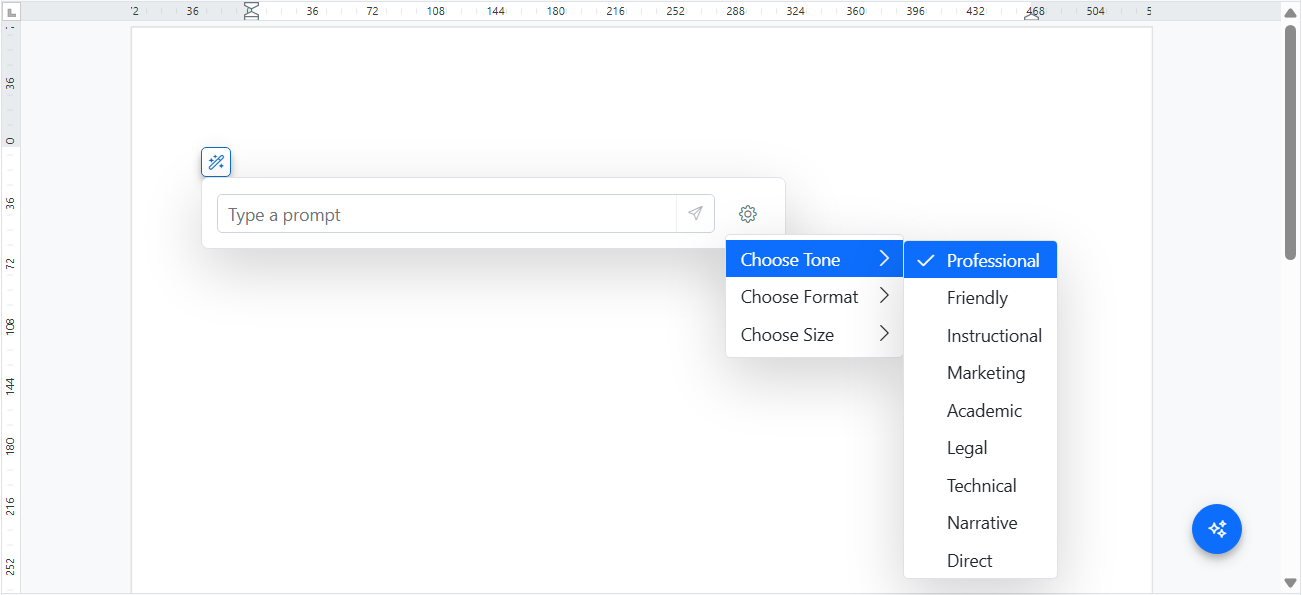1302x595 pixels.
Task: Select the Direct tone
Action: 980,560
